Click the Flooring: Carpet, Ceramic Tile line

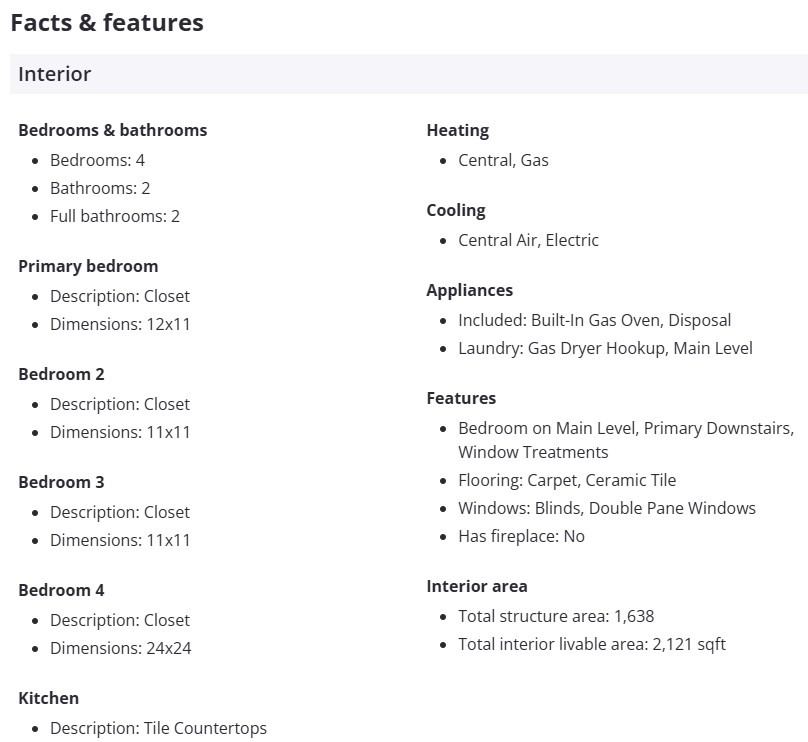[567, 480]
